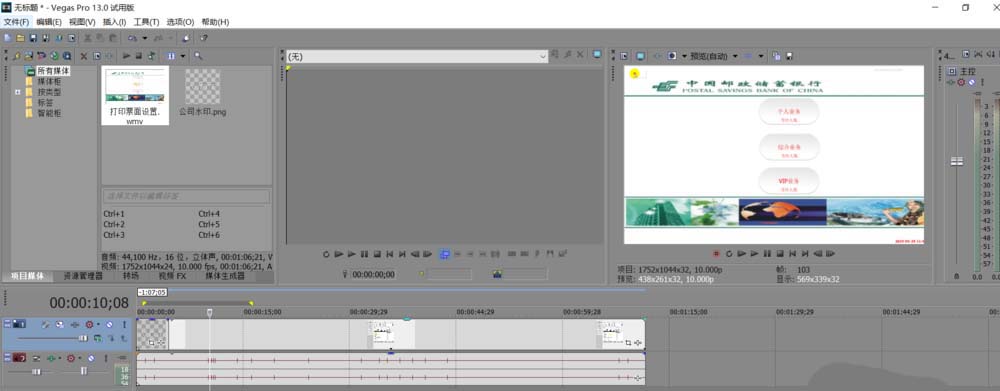
Task: Open the media search magnifier icon
Action: click(198, 55)
